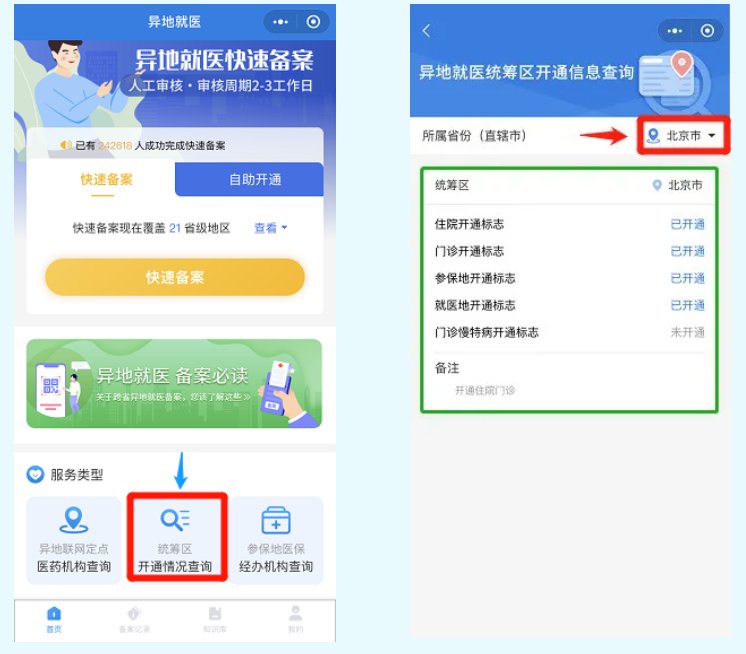Screen dimensions: 746x654
Task: Open 异地联网定点 医药机构查询 service
Action: coord(74,540)
